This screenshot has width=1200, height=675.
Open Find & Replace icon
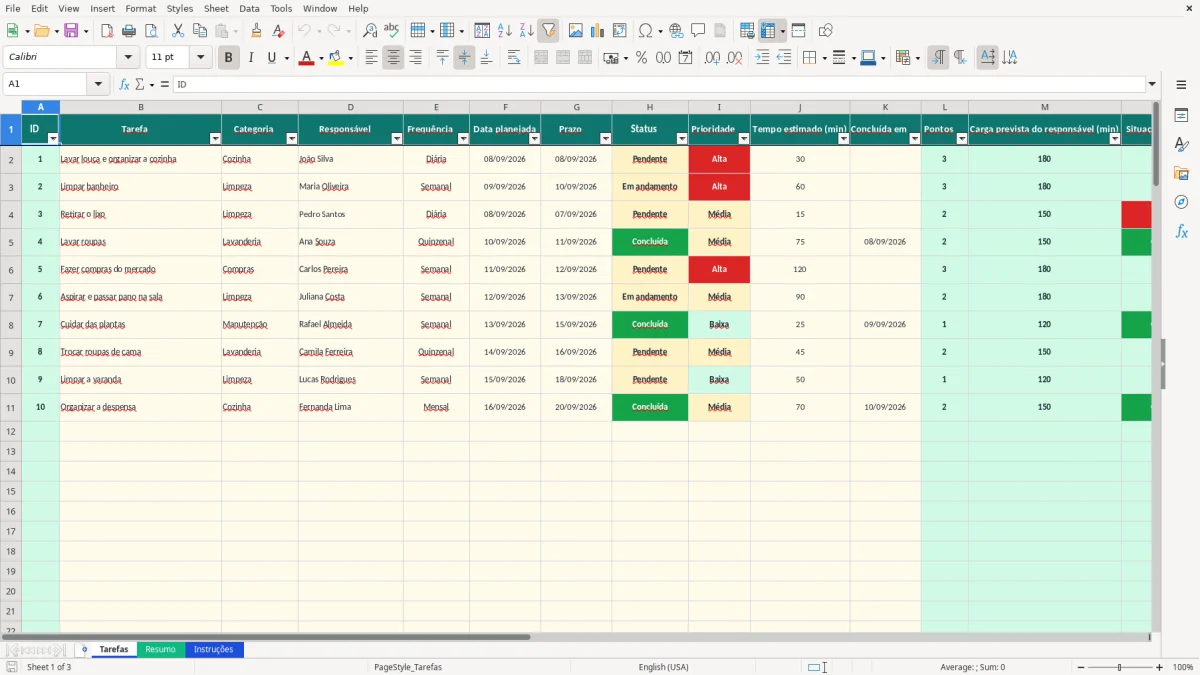tap(370, 31)
